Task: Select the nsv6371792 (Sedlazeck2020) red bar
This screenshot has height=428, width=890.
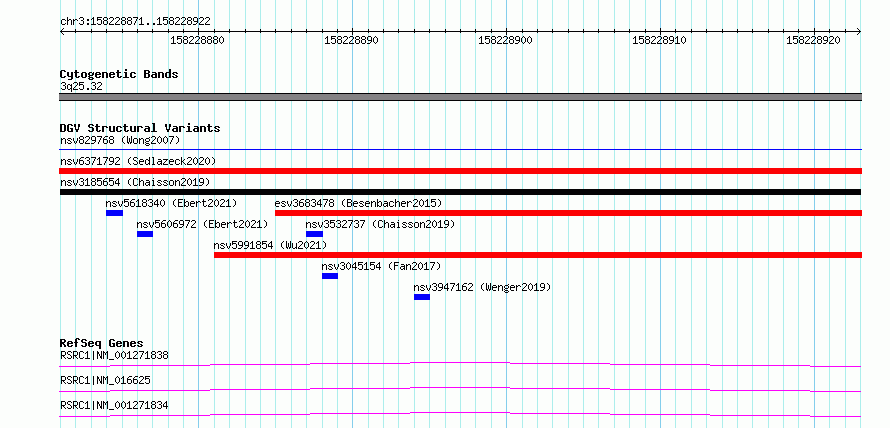Action: pos(460,171)
